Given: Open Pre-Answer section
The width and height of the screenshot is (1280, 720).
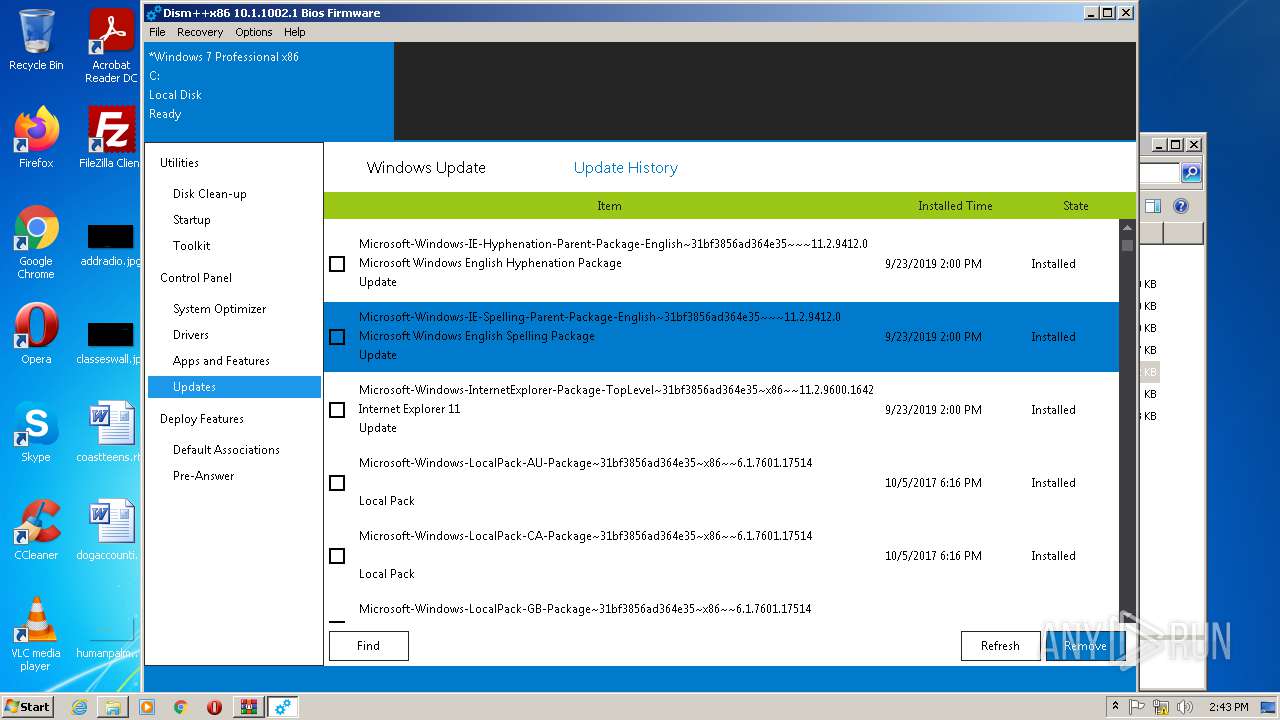Looking at the screenshot, I should tap(203, 476).
